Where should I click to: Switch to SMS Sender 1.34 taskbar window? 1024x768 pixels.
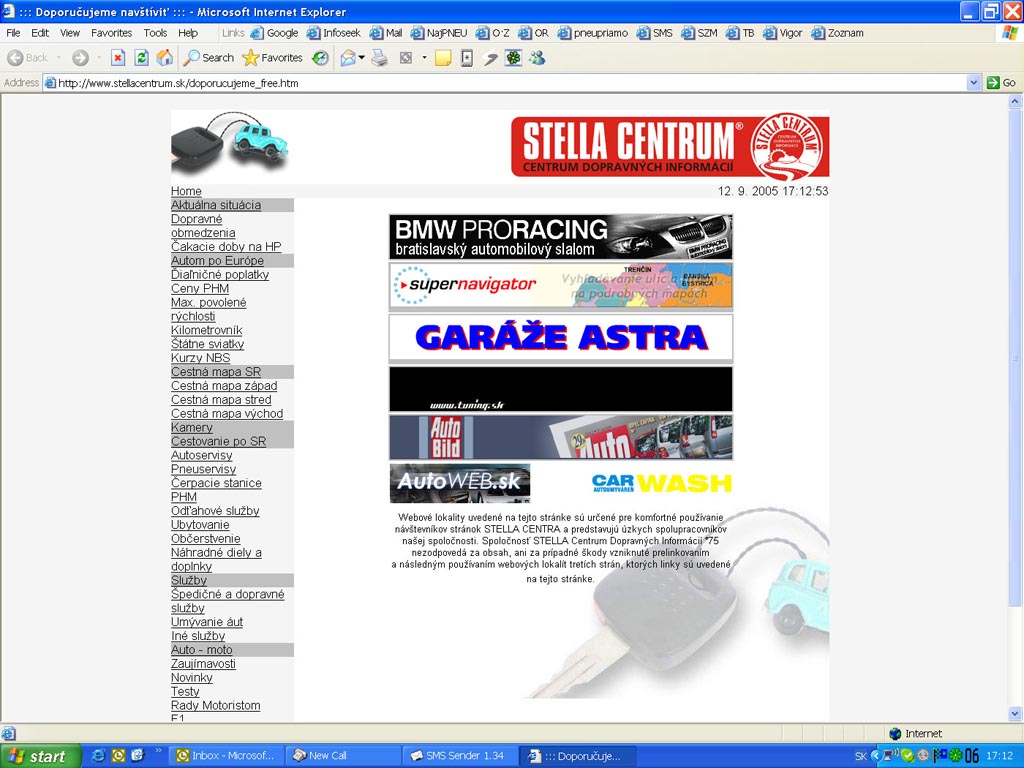[x=458, y=756]
